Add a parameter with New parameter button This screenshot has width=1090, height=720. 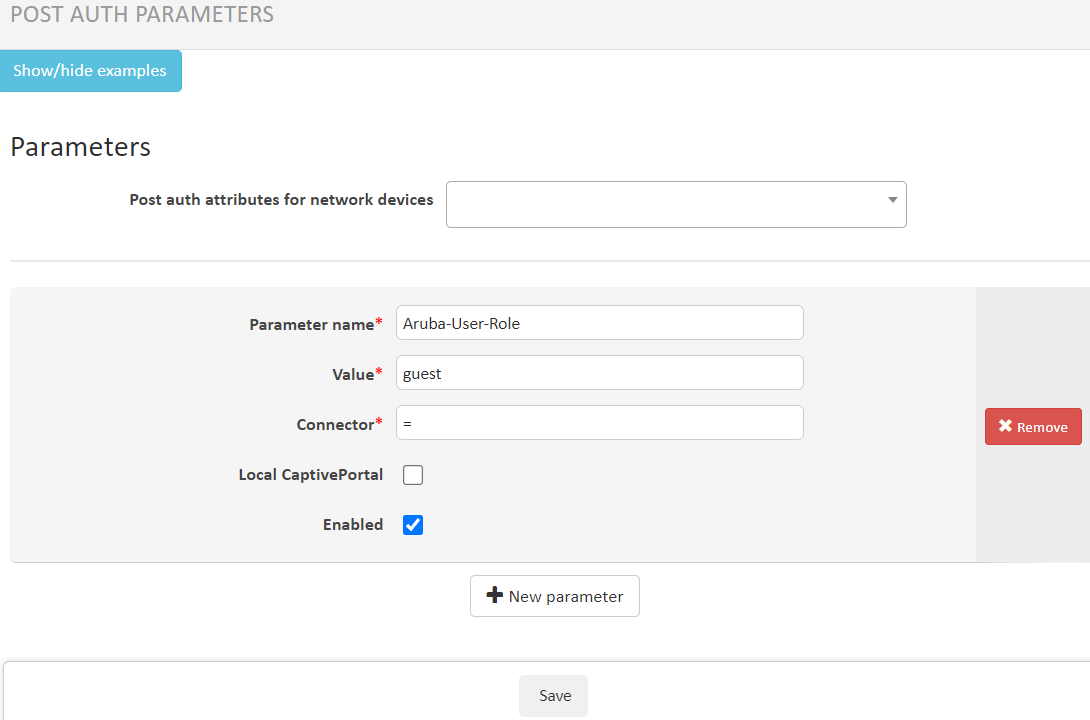pos(555,596)
